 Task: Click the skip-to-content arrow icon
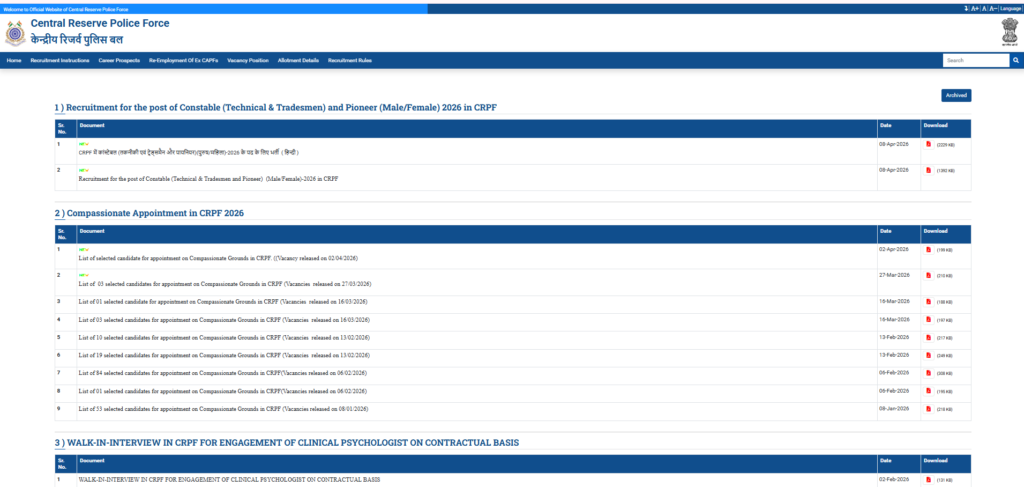click(x=966, y=8)
